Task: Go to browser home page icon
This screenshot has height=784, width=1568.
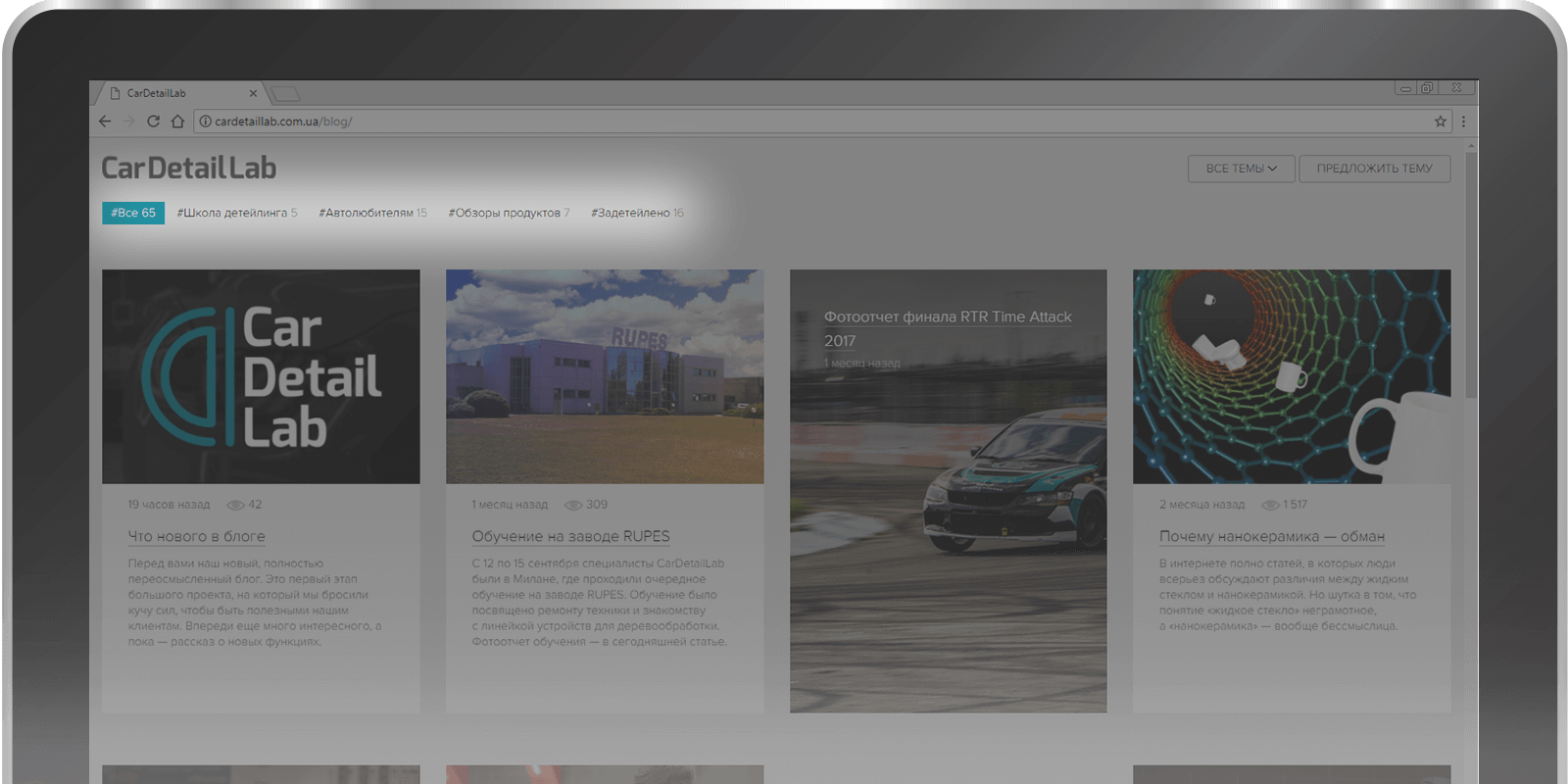Action: tap(177, 122)
